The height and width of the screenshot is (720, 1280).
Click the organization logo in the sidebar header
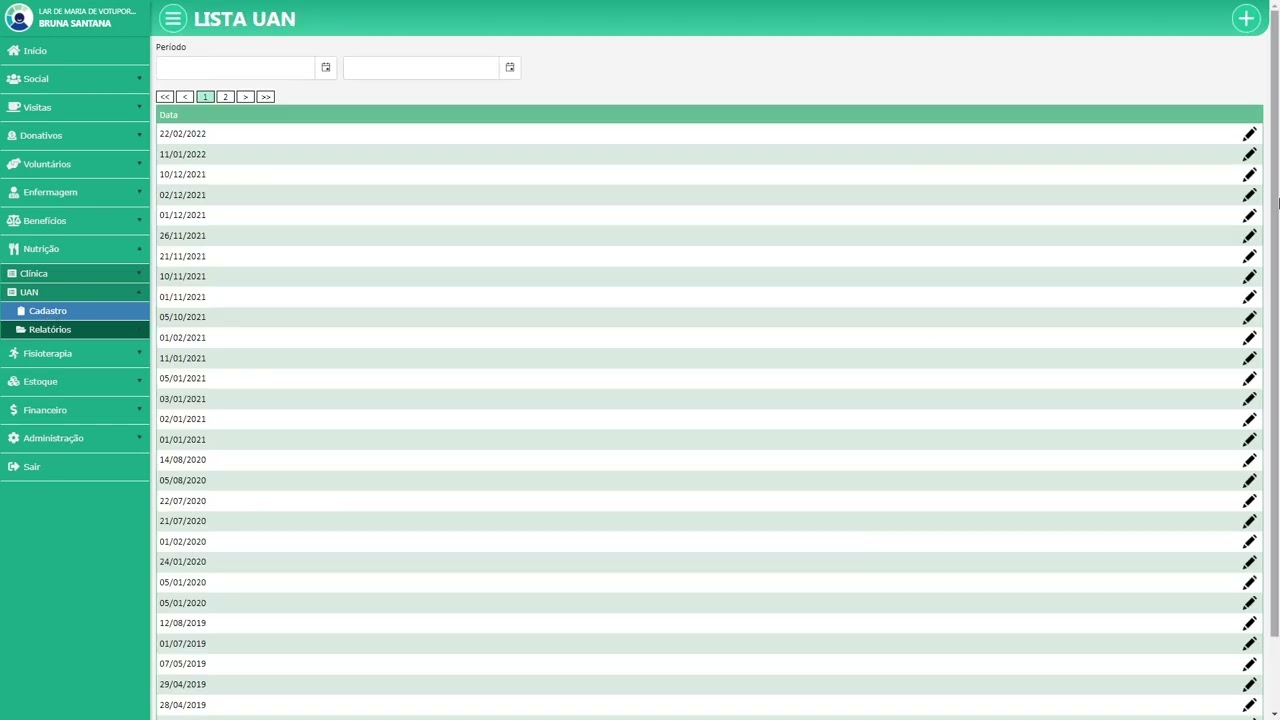[x=18, y=18]
